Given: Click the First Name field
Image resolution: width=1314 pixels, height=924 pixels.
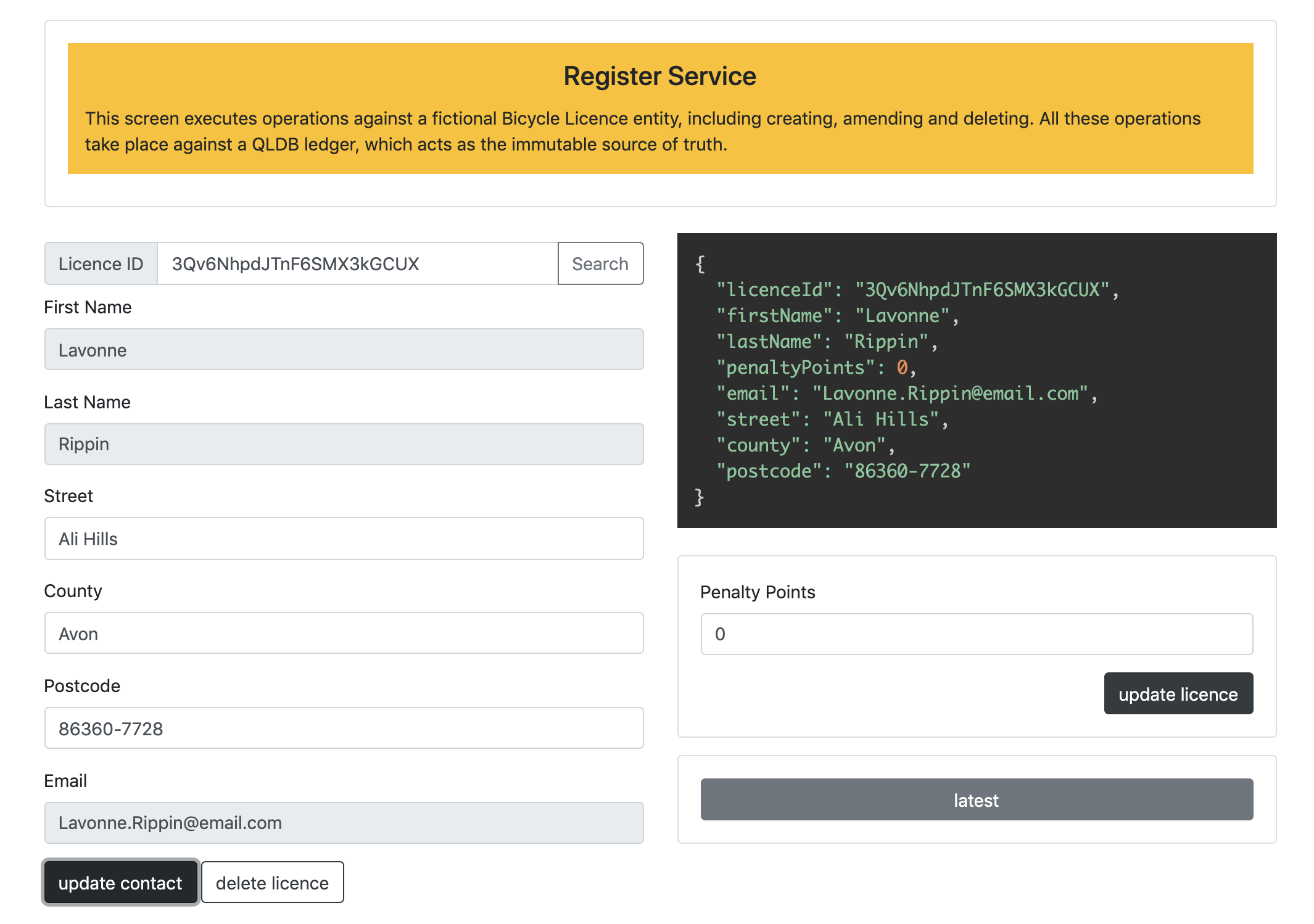Looking at the screenshot, I should pyautogui.click(x=344, y=349).
